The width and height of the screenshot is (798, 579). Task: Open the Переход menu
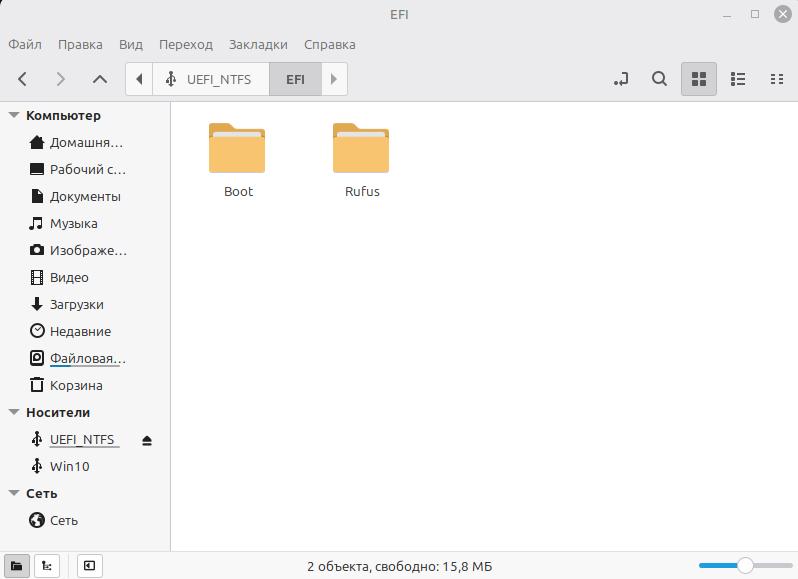pyautogui.click(x=186, y=45)
